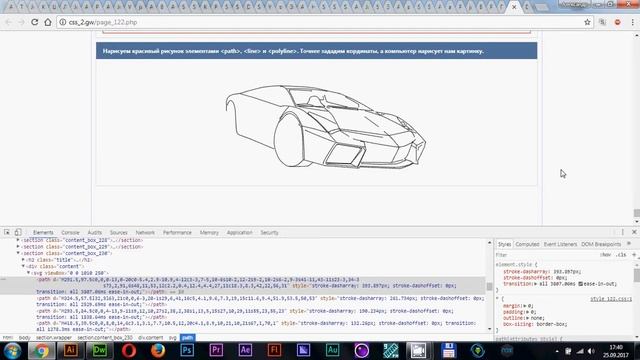The image size is (640, 360).
Task: View site info icon beside the URL
Action: pos(62,22)
